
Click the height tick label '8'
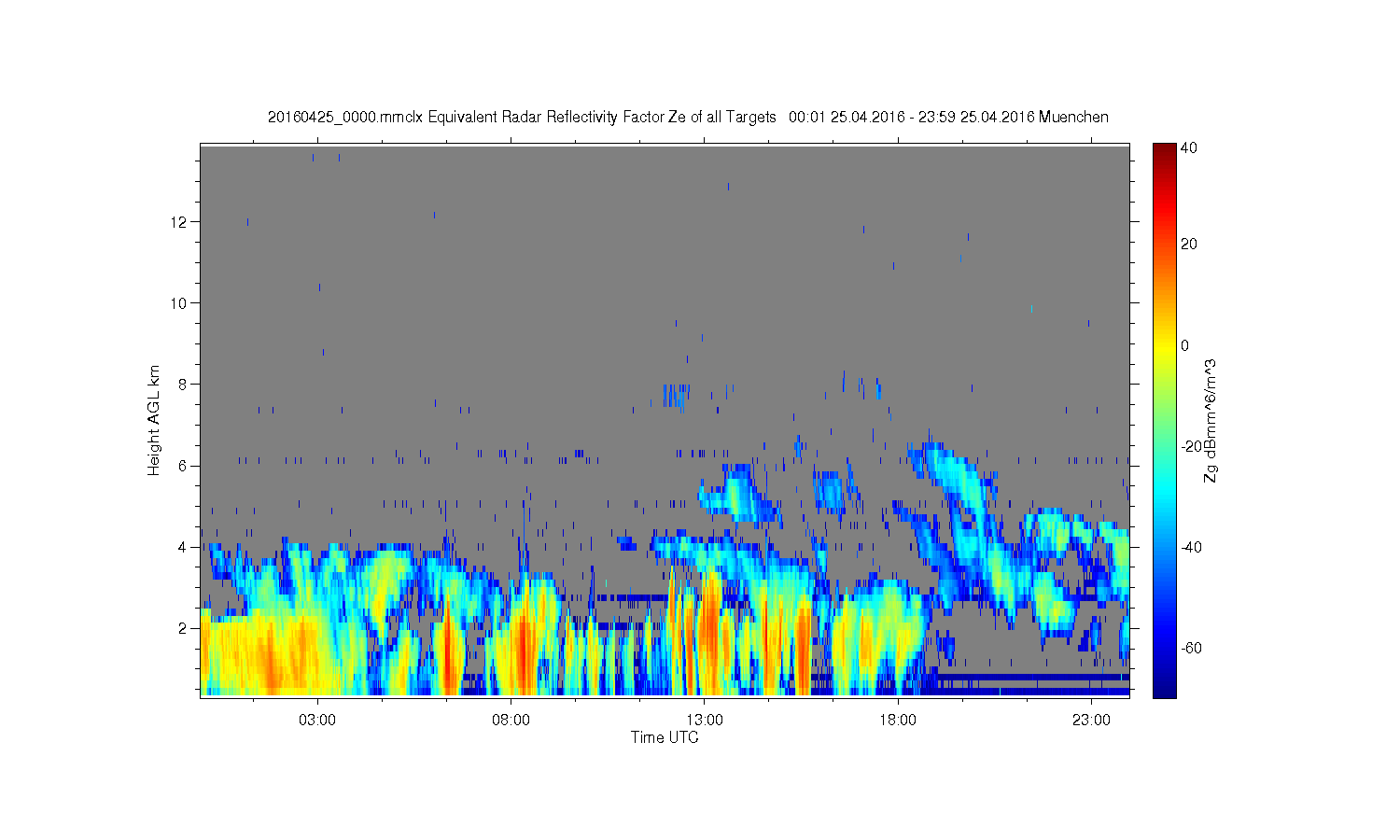click(184, 385)
